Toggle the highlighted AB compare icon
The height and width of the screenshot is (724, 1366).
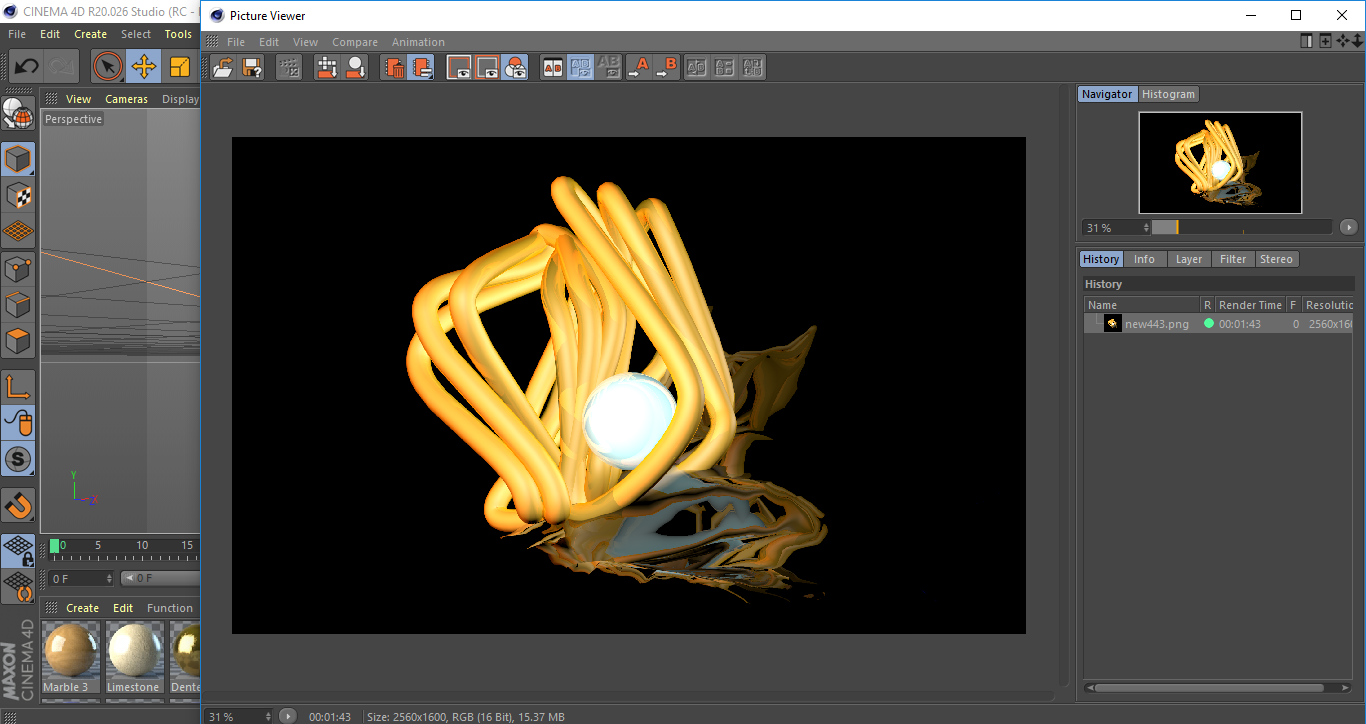pyautogui.click(x=581, y=67)
